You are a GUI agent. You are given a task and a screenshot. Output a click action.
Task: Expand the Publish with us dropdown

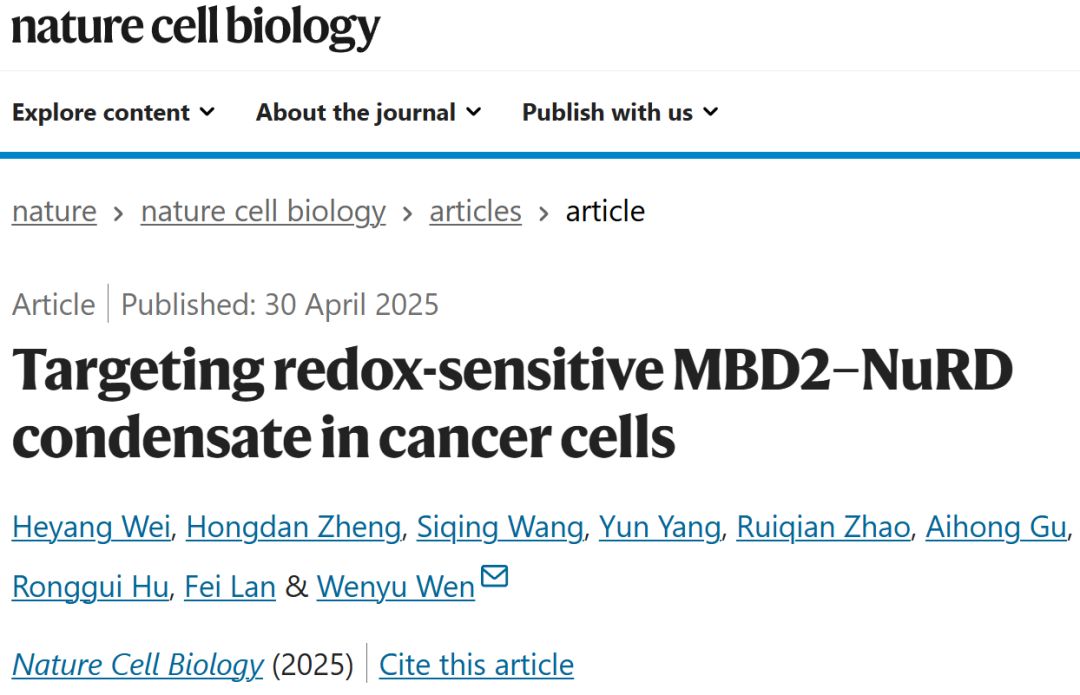pyautogui.click(x=620, y=112)
